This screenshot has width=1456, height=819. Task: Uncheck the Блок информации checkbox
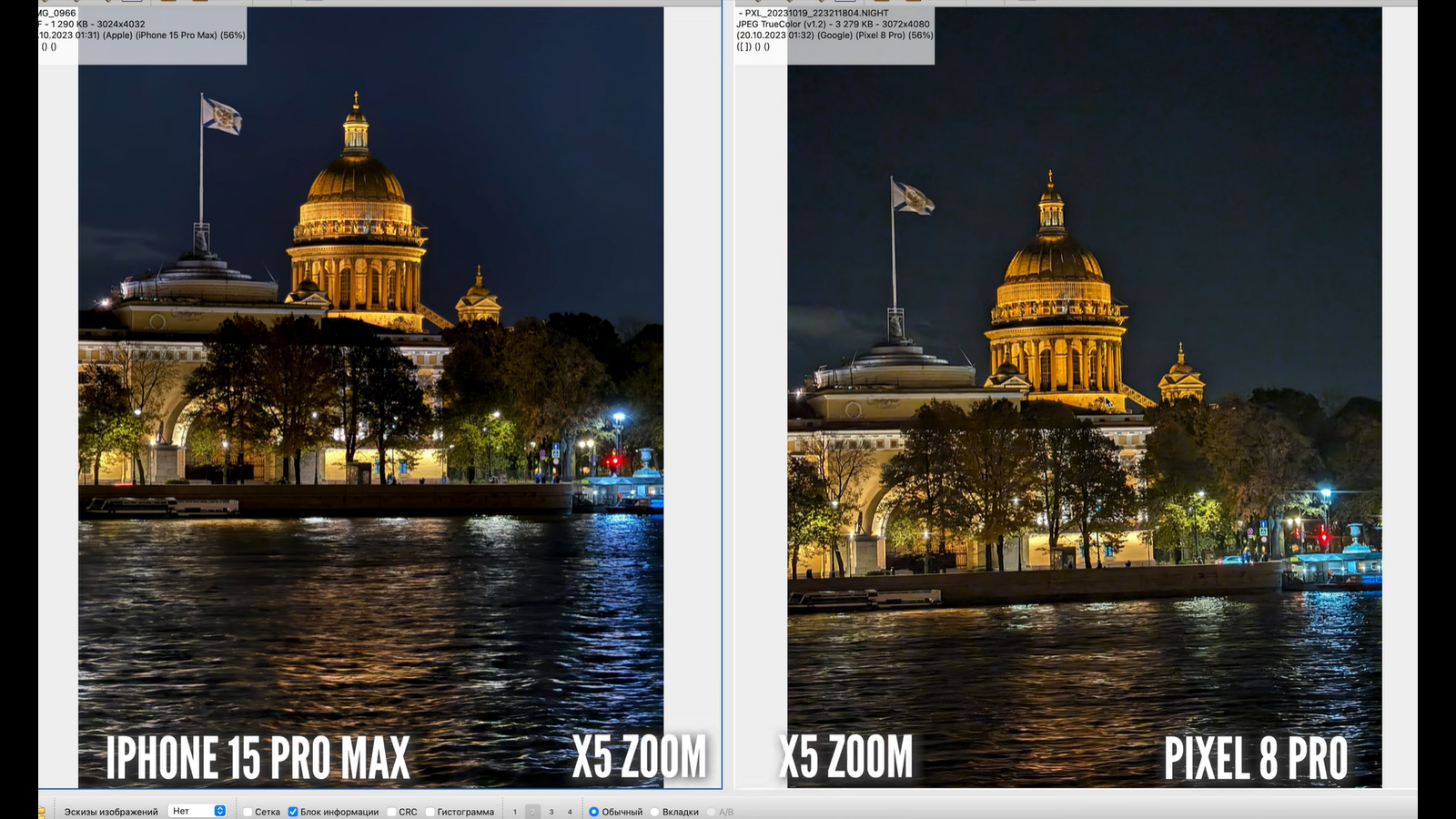click(293, 812)
